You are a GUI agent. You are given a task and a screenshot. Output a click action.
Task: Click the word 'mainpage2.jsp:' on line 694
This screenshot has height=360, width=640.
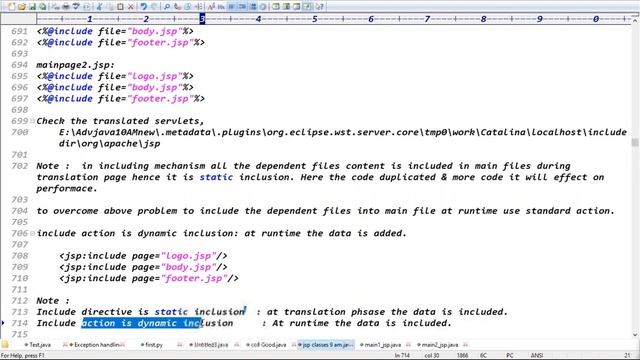(x=76, y=65)
